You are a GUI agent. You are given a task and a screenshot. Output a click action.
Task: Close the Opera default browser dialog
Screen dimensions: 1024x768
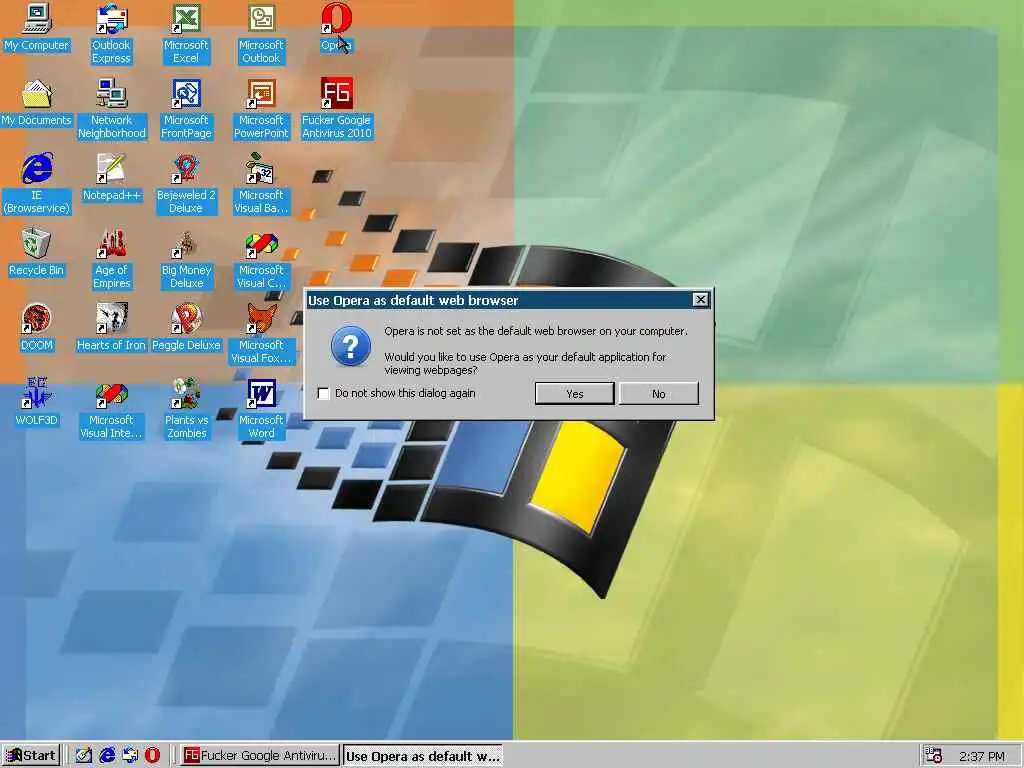pyautogui.click(x=700, y=300)
